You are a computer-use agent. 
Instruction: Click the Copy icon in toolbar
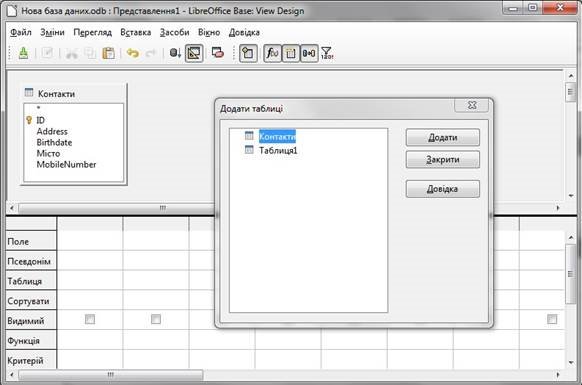coord(90,53)
